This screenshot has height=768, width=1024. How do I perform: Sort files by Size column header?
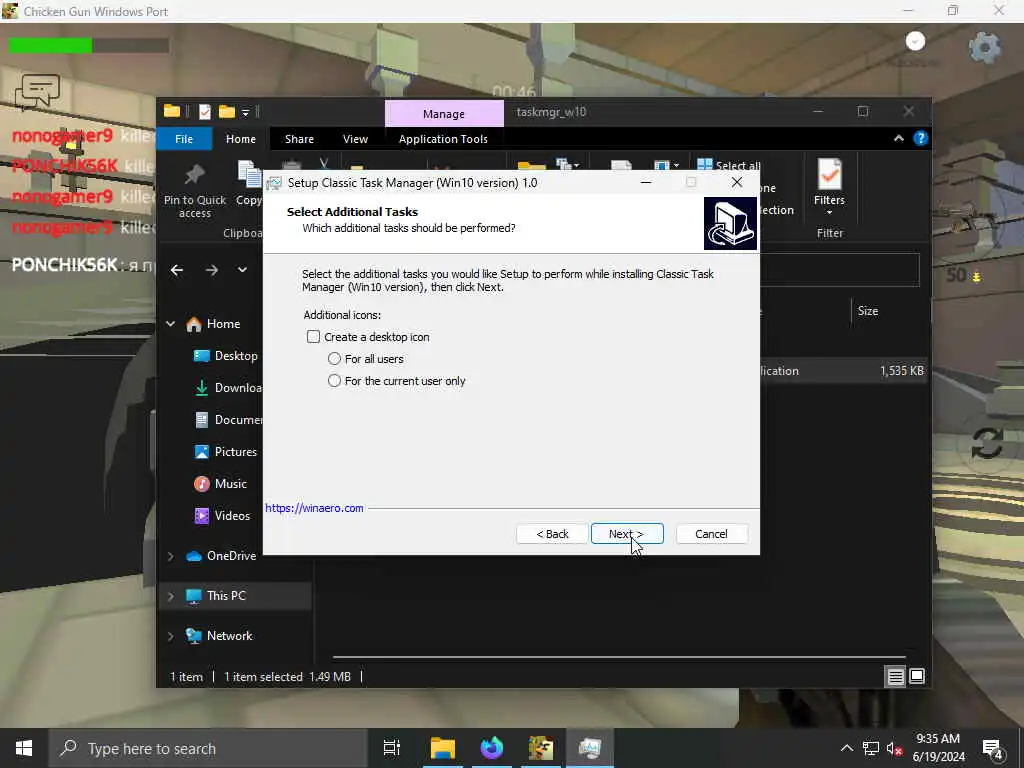tap(868, 311)
